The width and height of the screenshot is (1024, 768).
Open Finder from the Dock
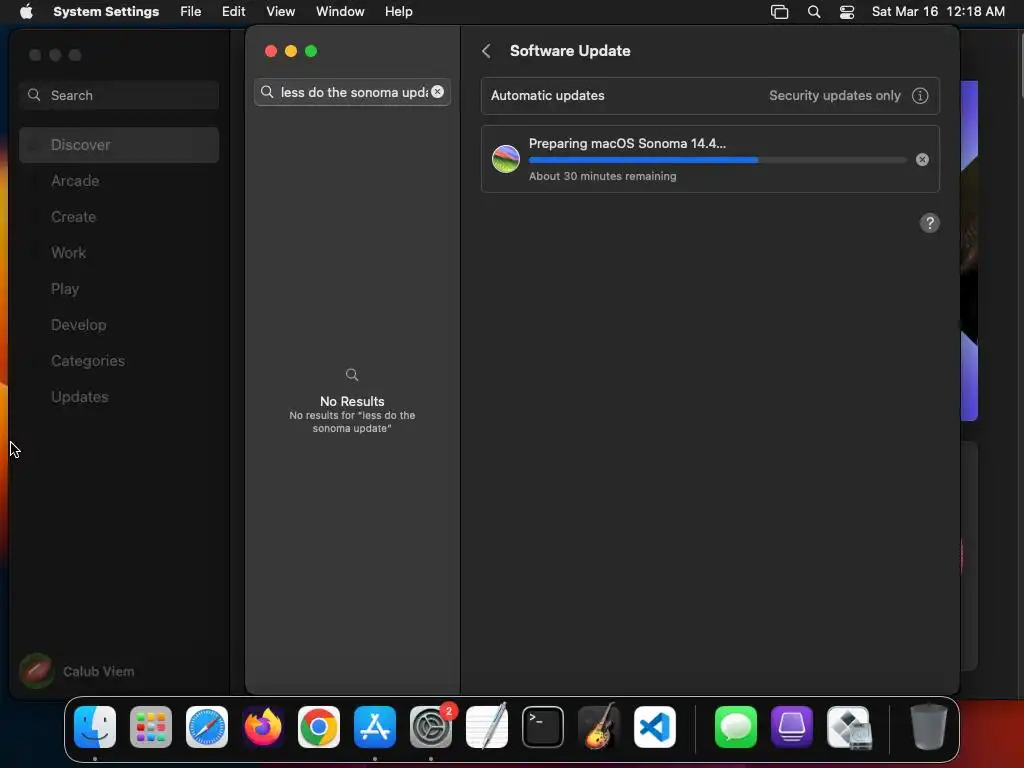[x=95, y=727]
